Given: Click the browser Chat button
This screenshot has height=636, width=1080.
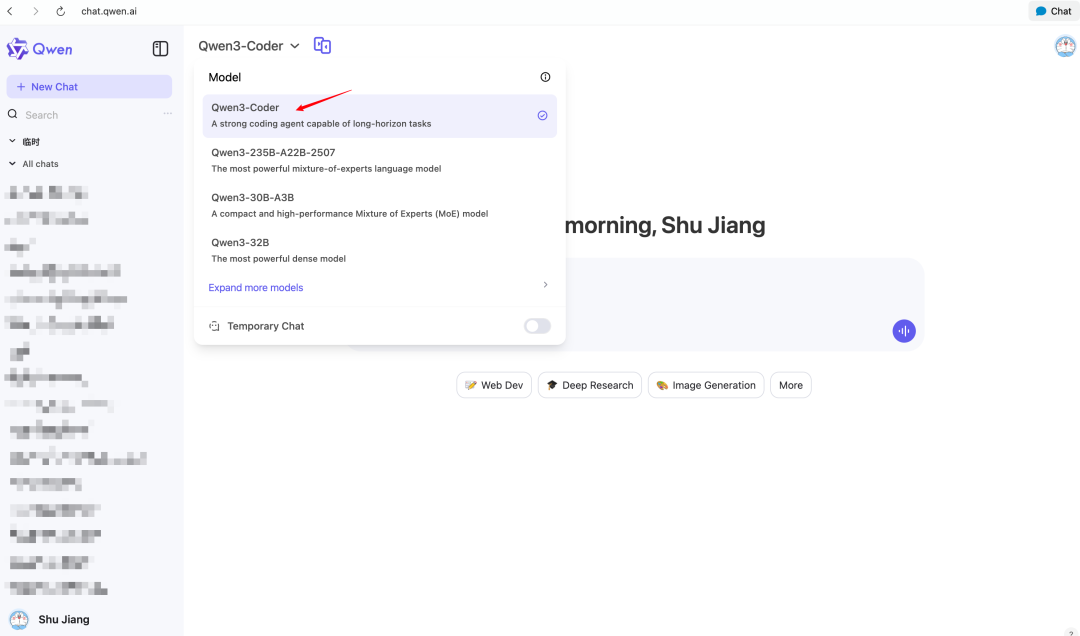Looking at the screenshot, I should (1053, 11).
